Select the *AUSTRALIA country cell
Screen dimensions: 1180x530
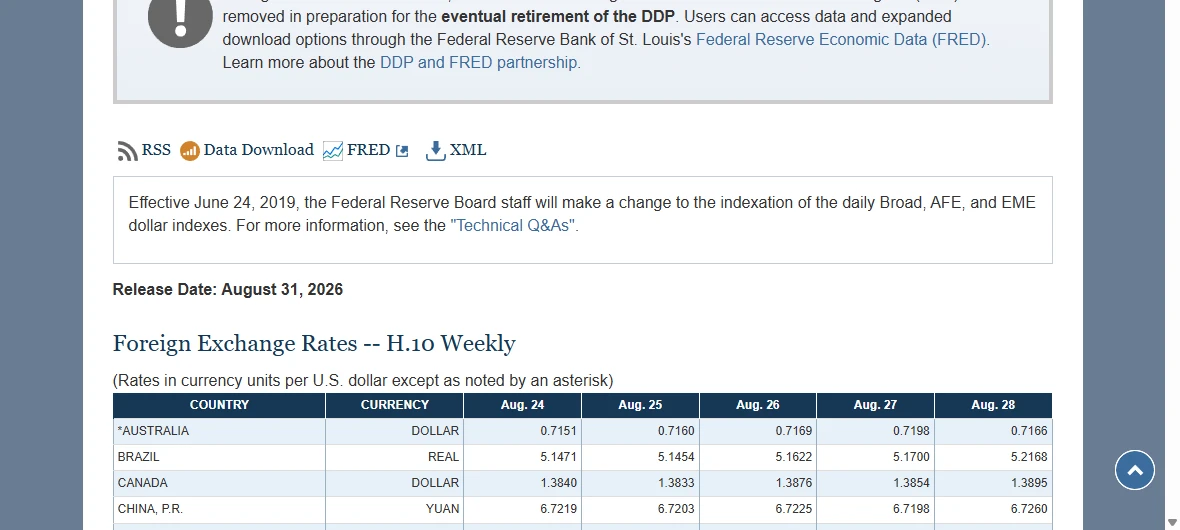pos(219,431)
